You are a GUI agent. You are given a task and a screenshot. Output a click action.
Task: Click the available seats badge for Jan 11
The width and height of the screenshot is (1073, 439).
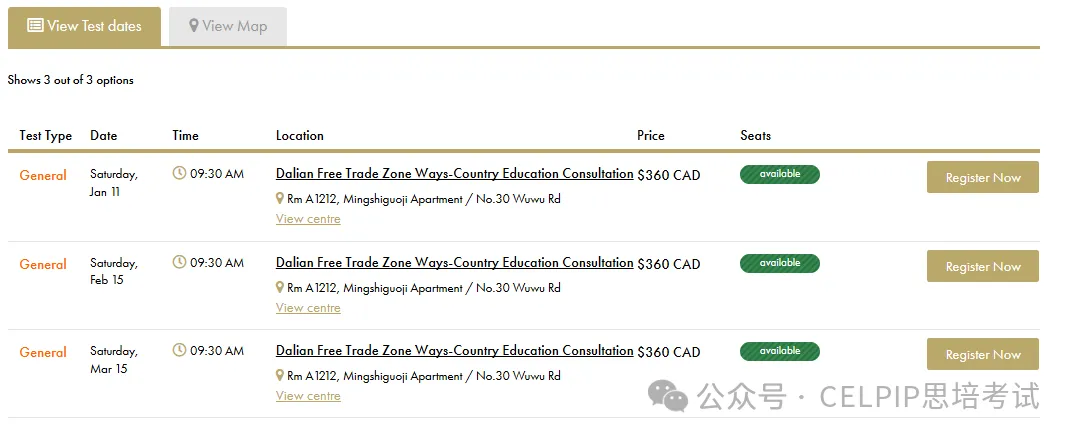point(779,174)
